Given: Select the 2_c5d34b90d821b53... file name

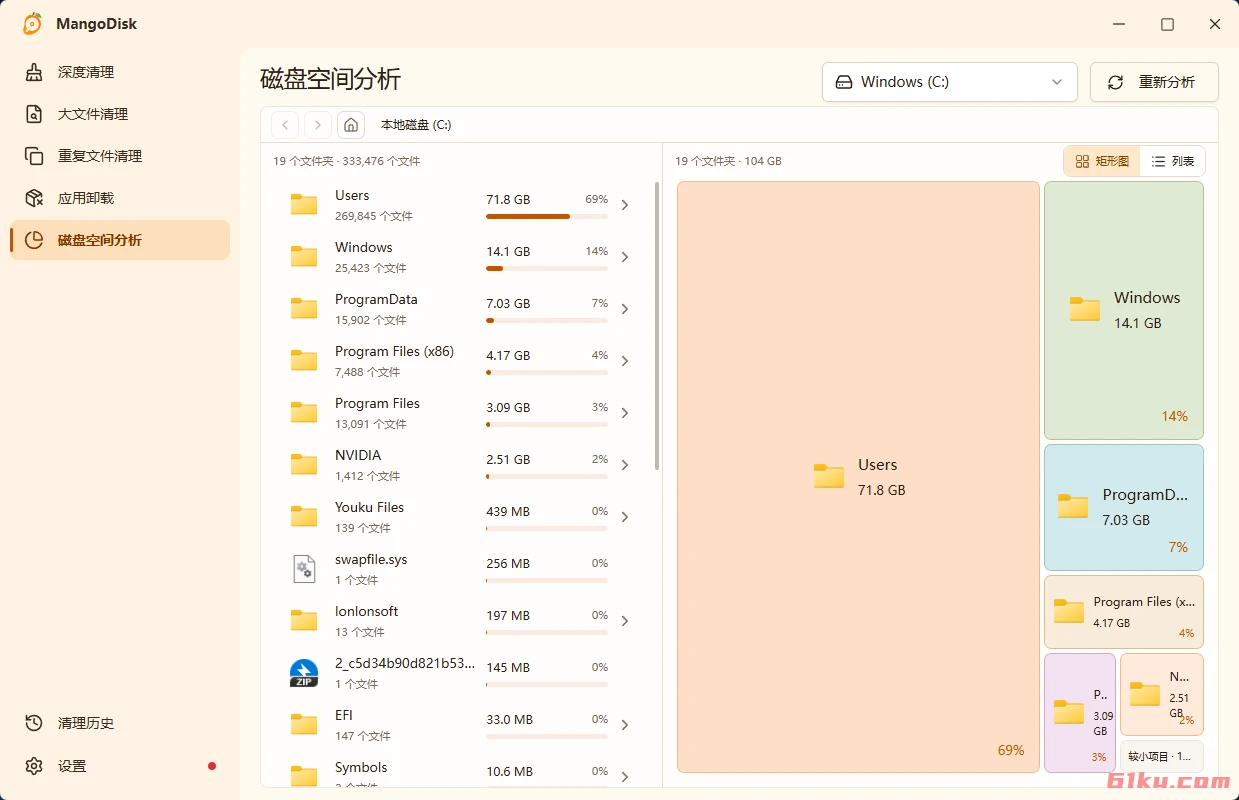Looking at the screenshot, I should [405, 663].
